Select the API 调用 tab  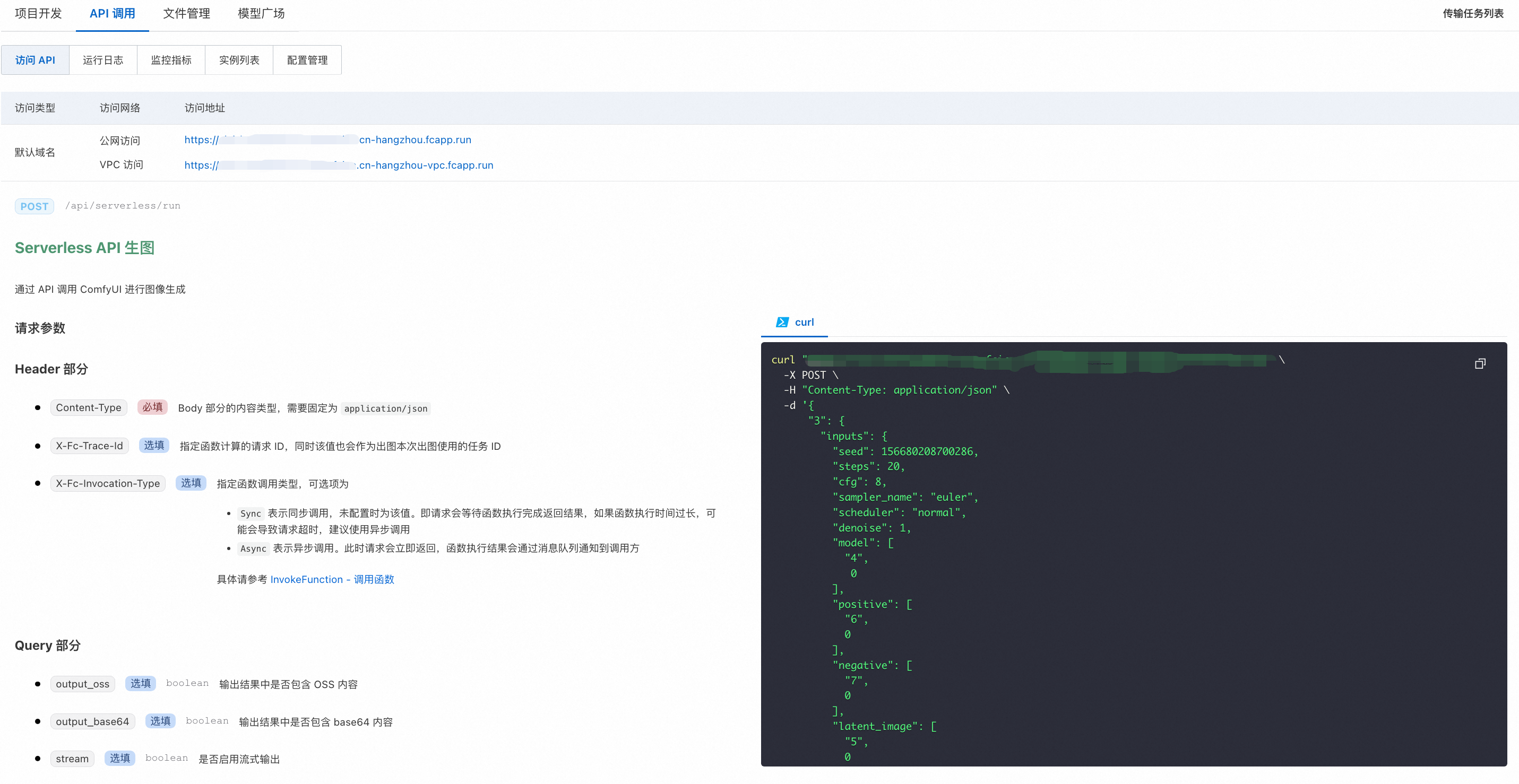pos(112,14)
